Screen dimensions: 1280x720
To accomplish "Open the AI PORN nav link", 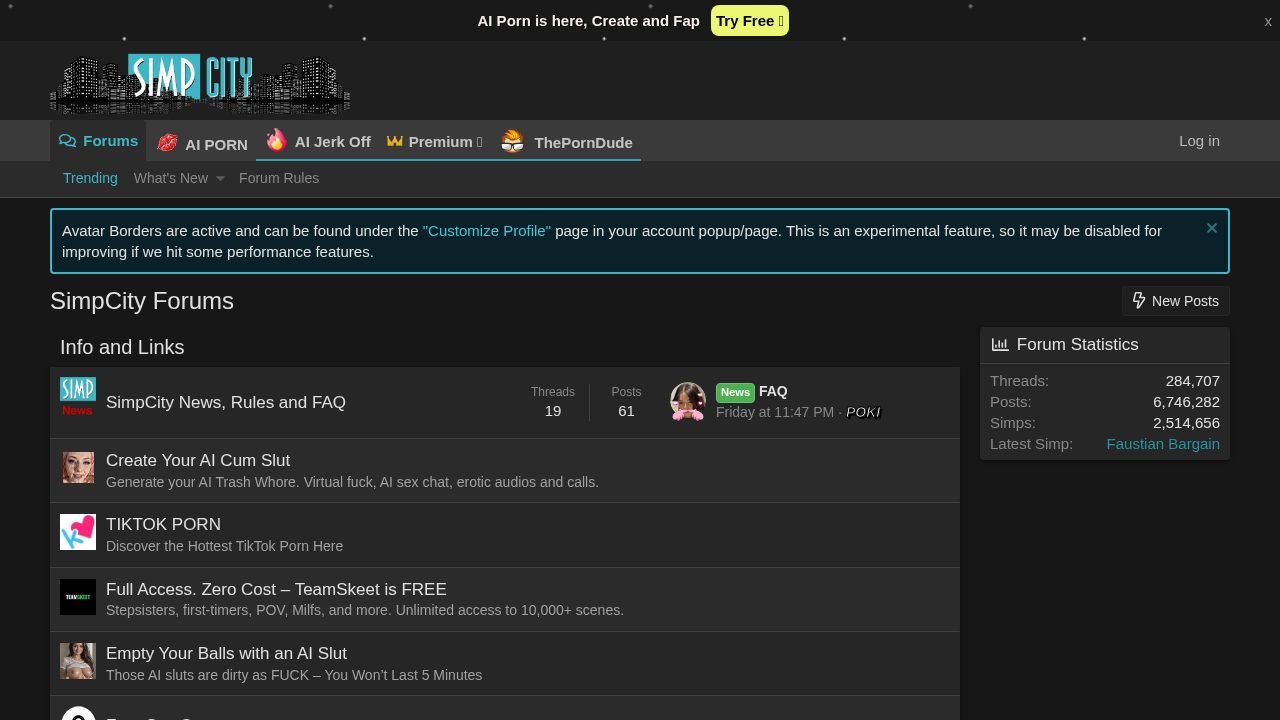I will [x=216, y=144].
